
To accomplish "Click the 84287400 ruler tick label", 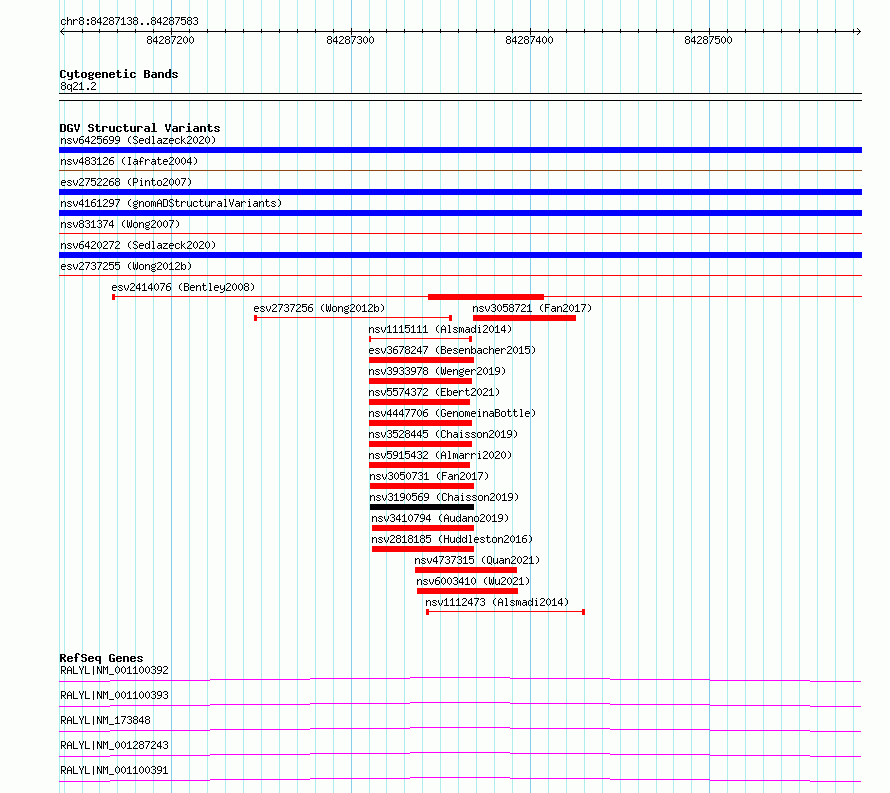I will coord(529,40).
